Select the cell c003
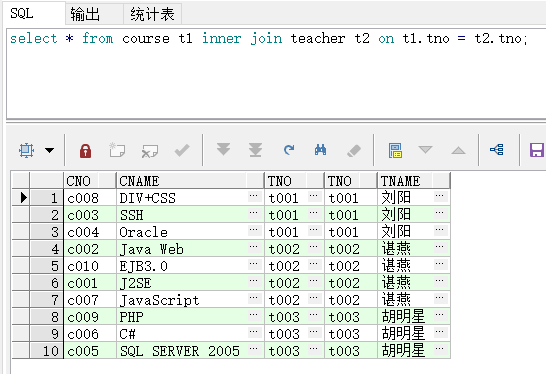The height and width of the screenshot is (374, 546). tap(90, 215)
